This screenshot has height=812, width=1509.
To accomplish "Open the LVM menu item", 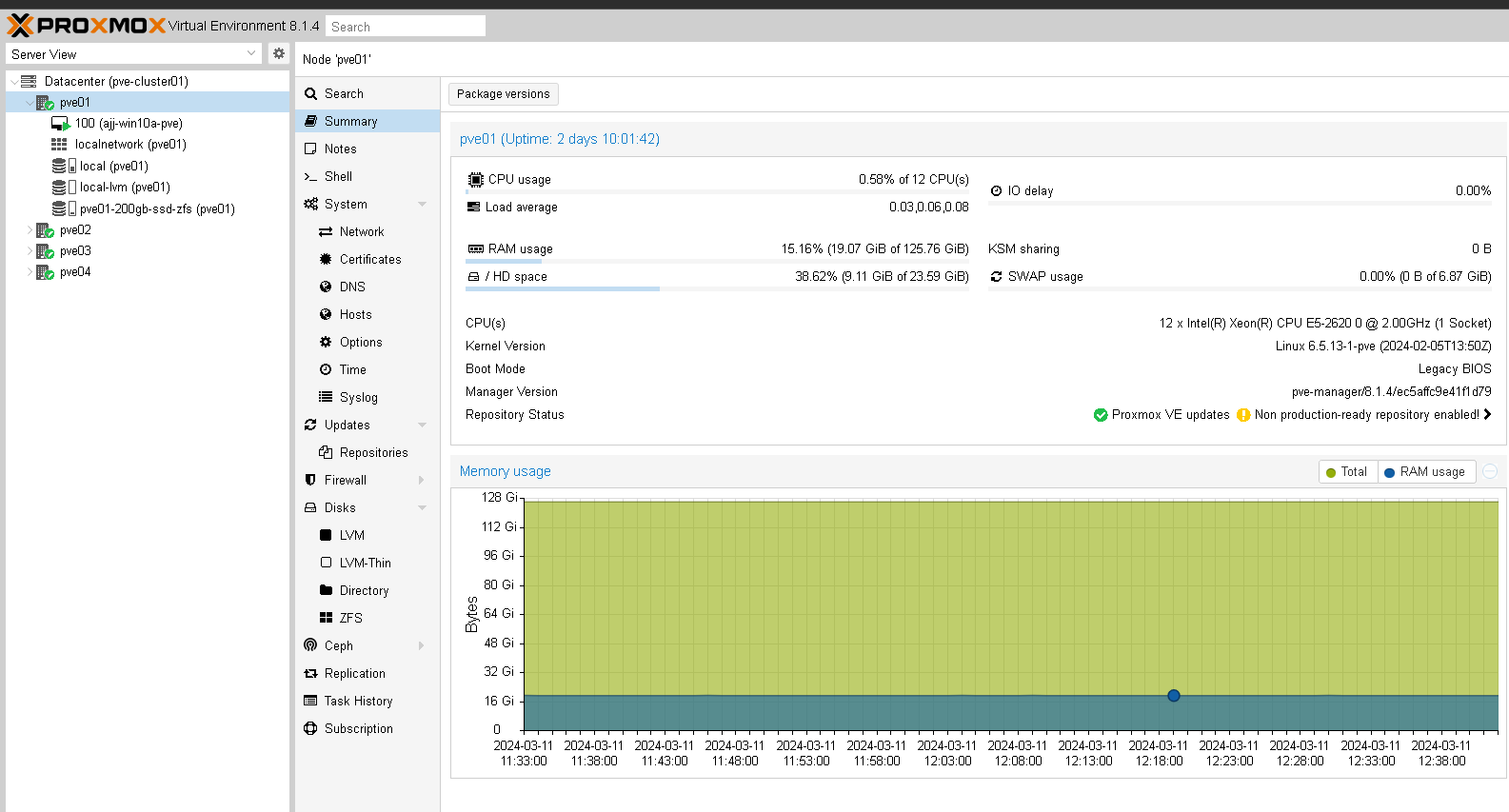I will click(x=367, y=535).
